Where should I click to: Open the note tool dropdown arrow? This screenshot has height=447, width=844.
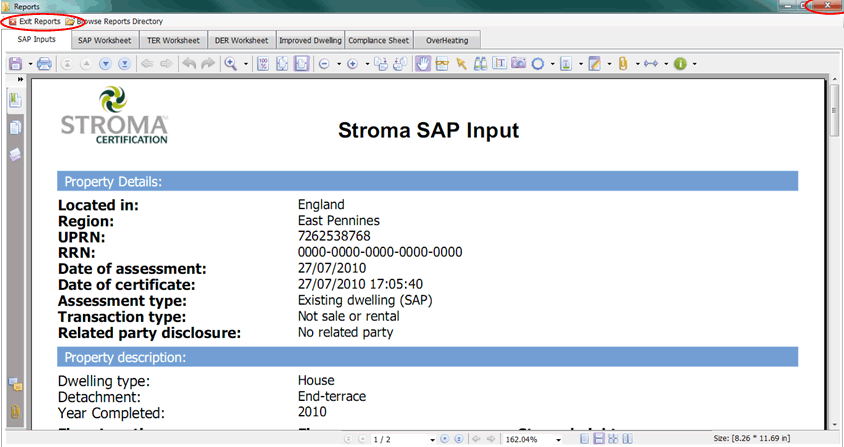coord(609,64)
